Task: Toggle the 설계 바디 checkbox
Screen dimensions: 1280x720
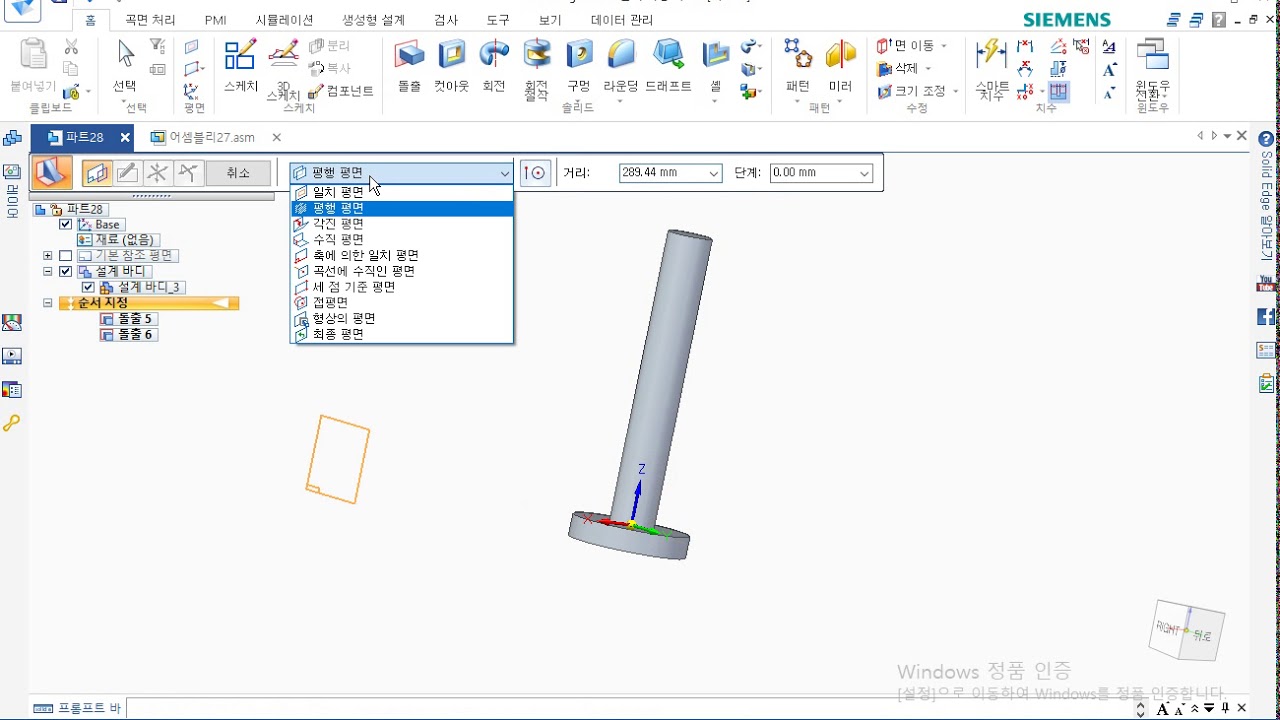Action: click(66, 271)
